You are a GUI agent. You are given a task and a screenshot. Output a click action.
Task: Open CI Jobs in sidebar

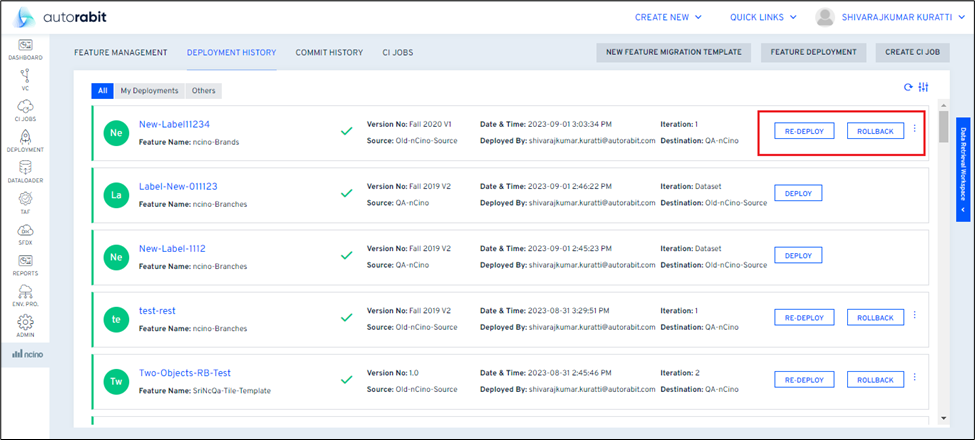point(25,109)
